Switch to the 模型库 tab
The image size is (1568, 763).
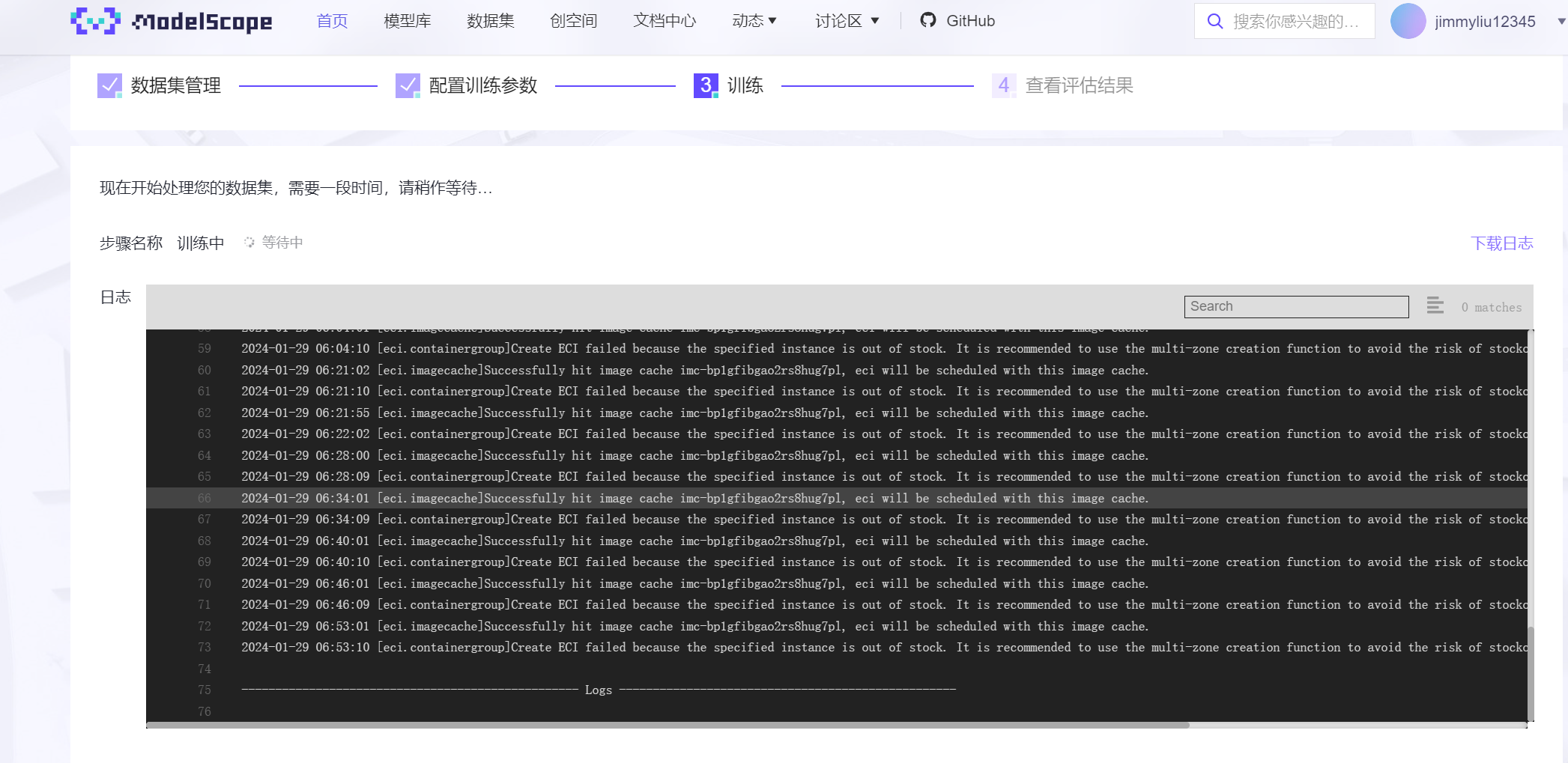pyautogui.click(x=407, y=21)
